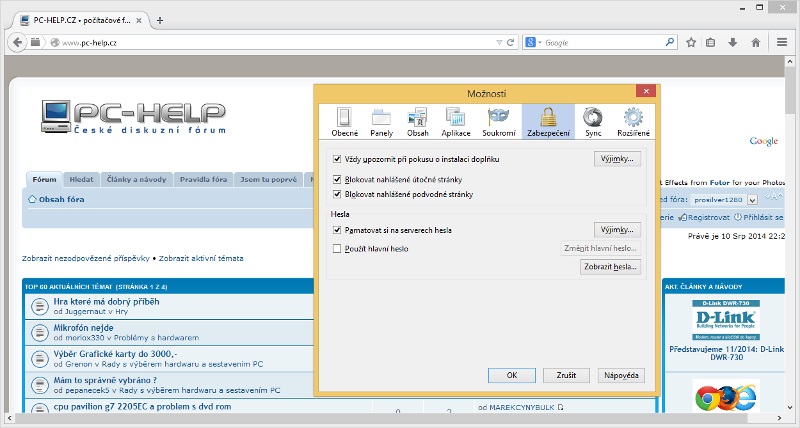The height and width of the screenshot is (428, 800).
Task: Enable the Použít hlavní heslo checkbox
Action: 337,248
